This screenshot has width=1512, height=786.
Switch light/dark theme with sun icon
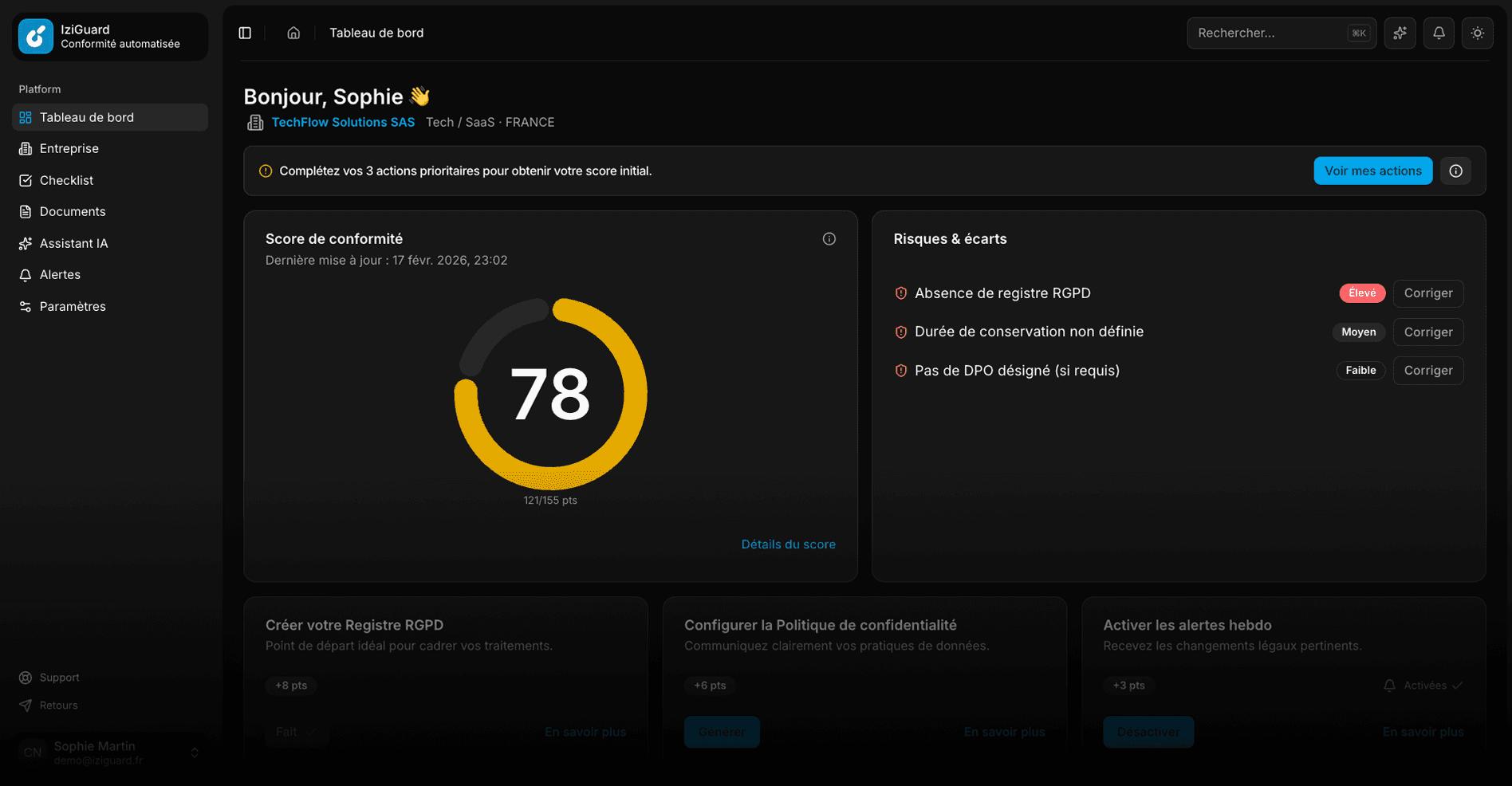[x=1477, y=33]
